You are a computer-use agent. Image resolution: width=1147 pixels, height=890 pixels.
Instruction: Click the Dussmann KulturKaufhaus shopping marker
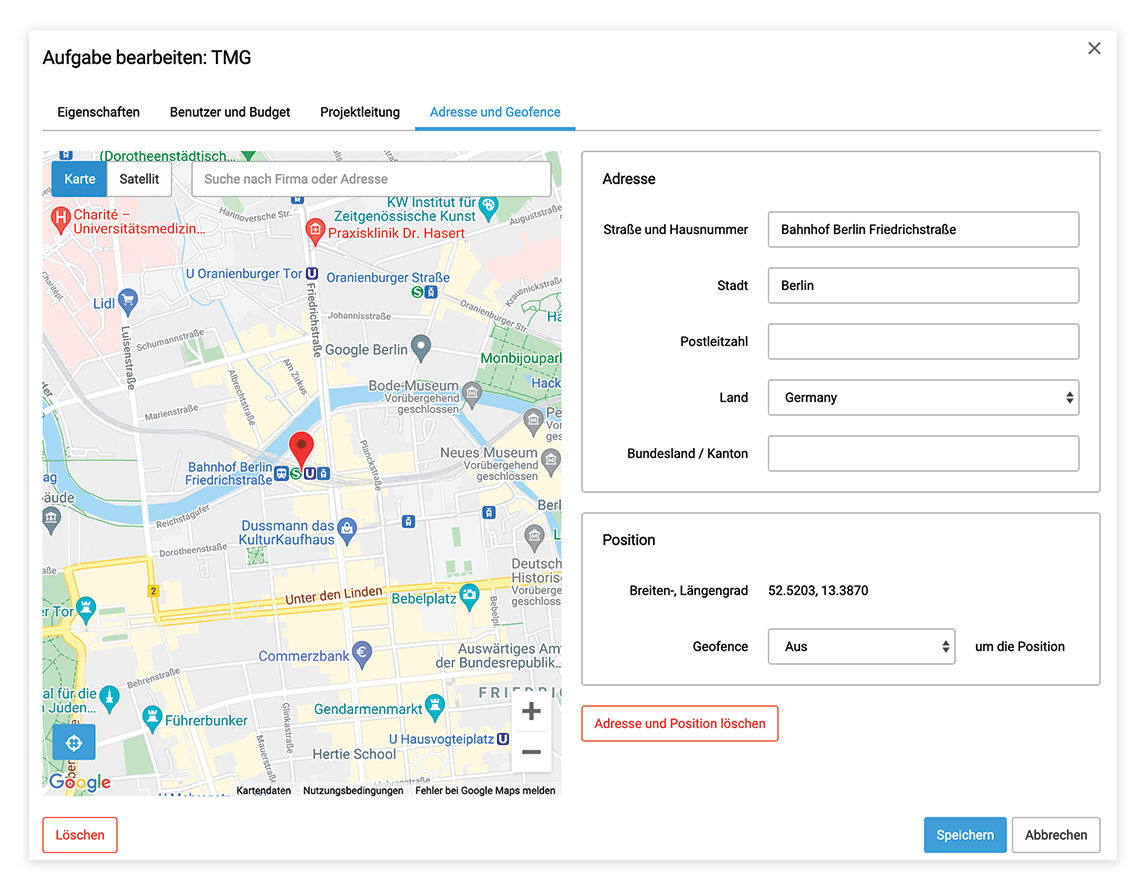[347, 531]
